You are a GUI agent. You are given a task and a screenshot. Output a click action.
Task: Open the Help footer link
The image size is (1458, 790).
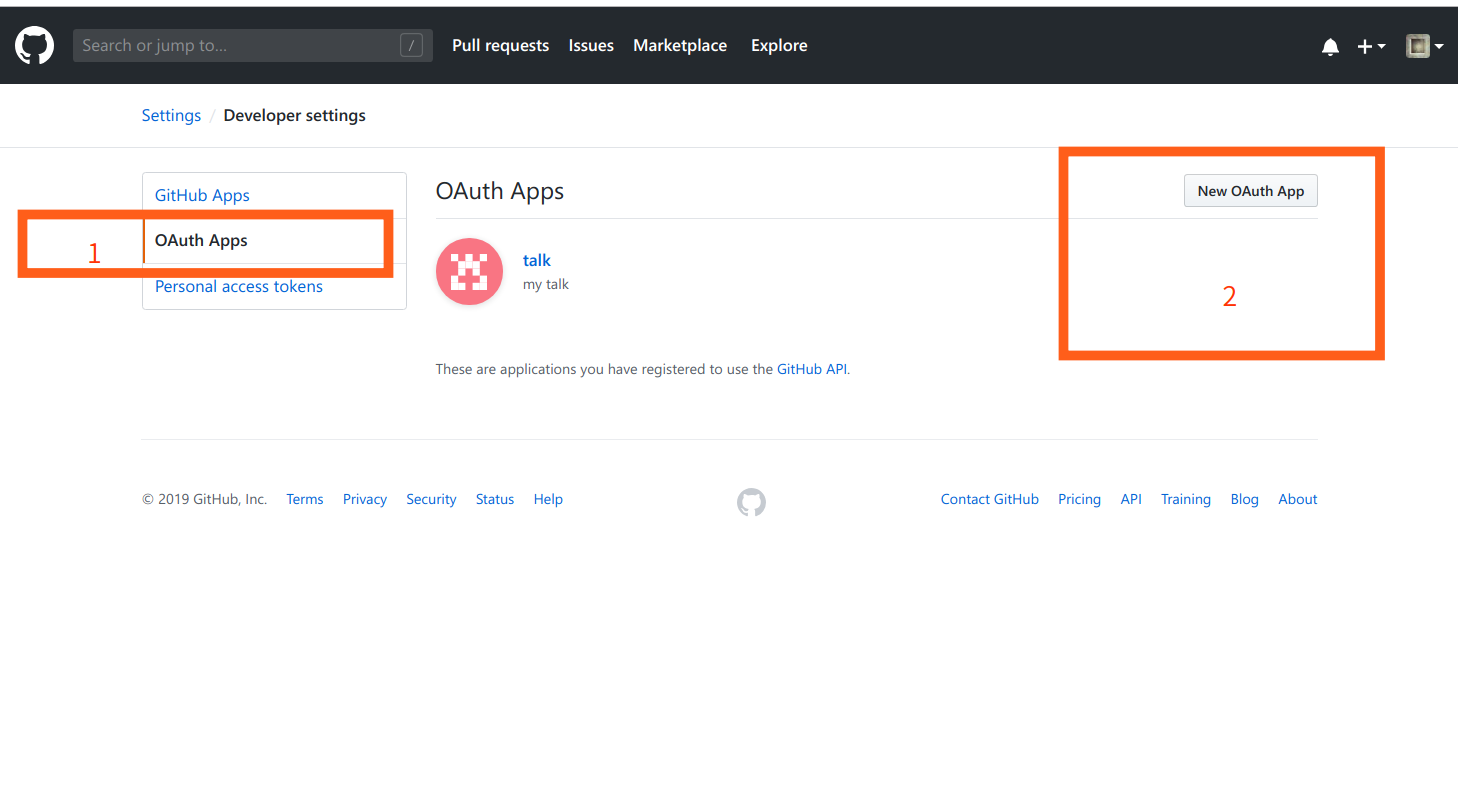click(x=548, y=499)
